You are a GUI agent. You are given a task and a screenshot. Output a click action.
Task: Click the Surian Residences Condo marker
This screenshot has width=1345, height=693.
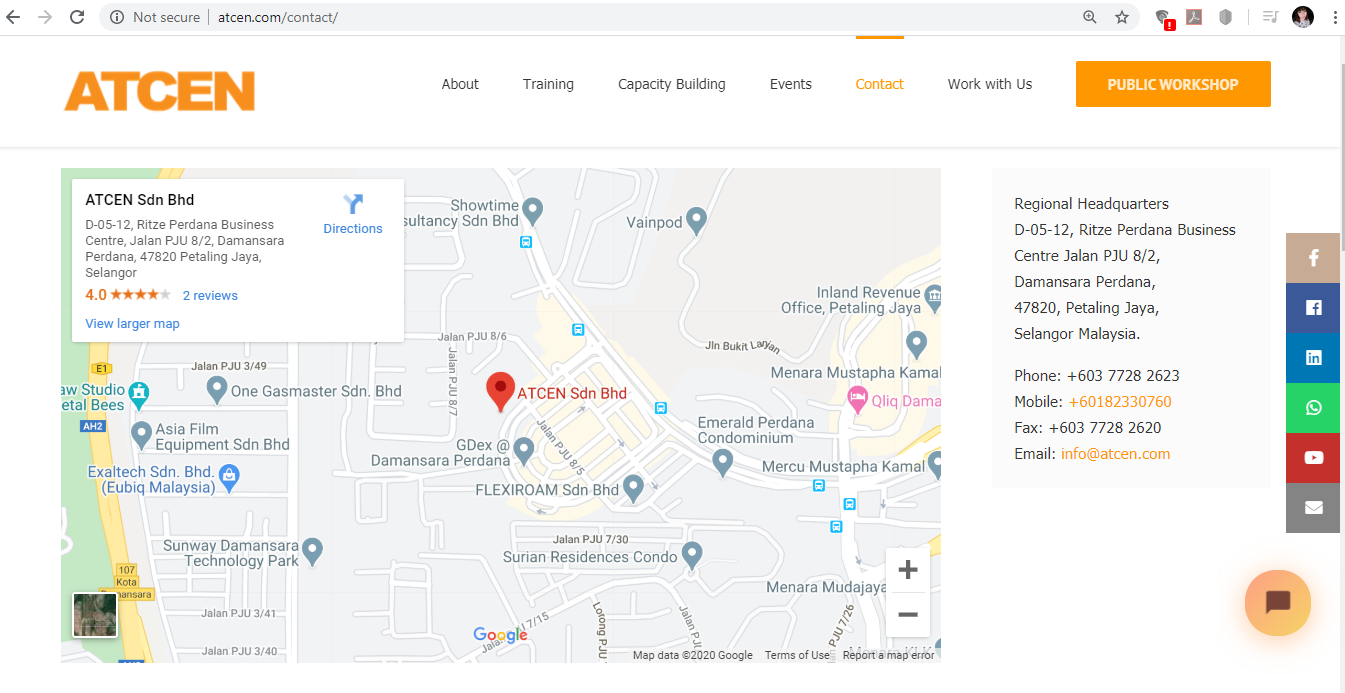click(x=691, y=553)
